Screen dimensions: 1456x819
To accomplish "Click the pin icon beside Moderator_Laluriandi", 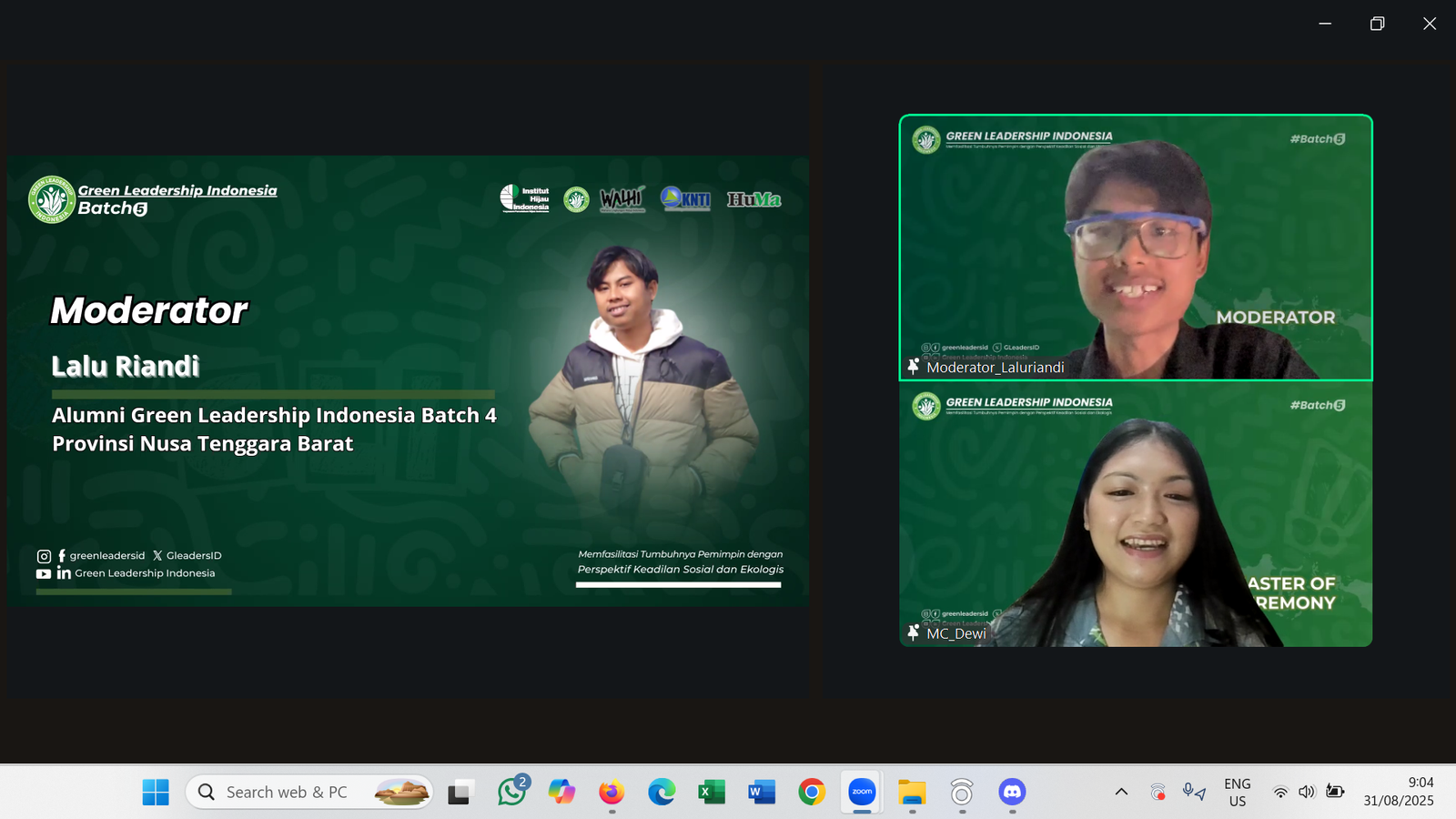I will pyautogui.click(x=914, y=367).
